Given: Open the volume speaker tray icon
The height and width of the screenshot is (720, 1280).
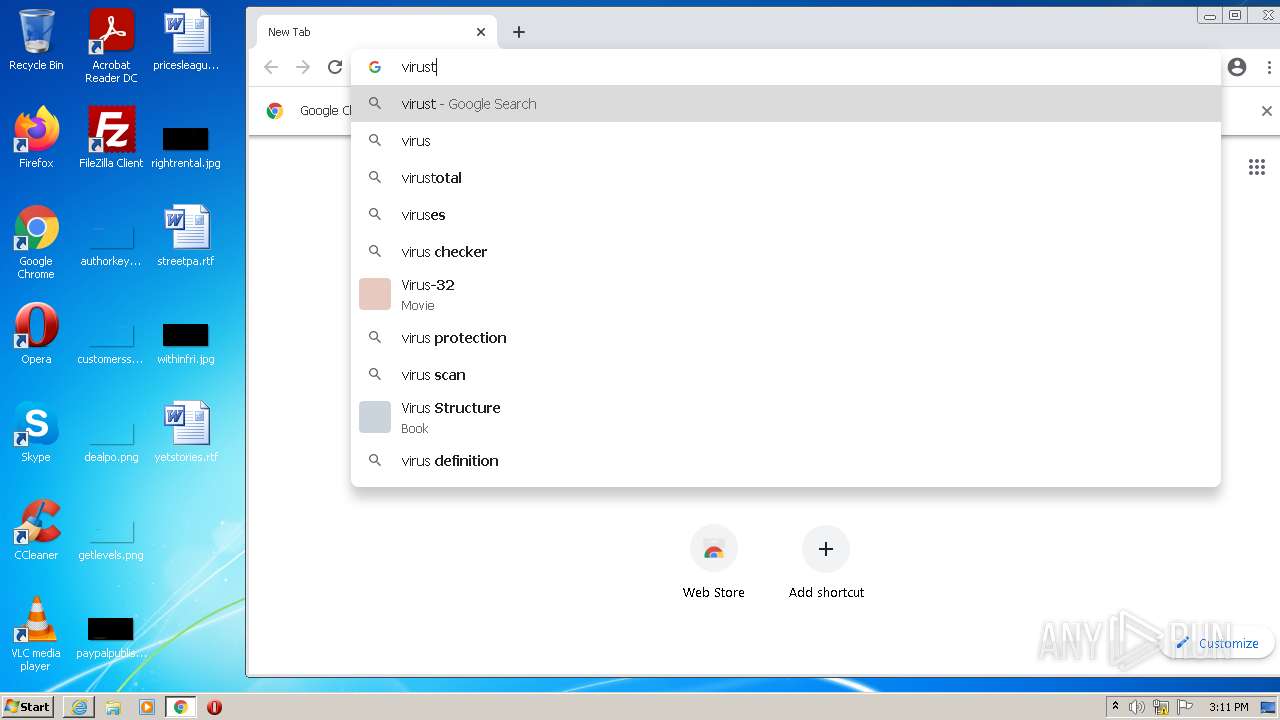Looking at the screenshot, I should pyautogui.click(x=1137, y=707).
